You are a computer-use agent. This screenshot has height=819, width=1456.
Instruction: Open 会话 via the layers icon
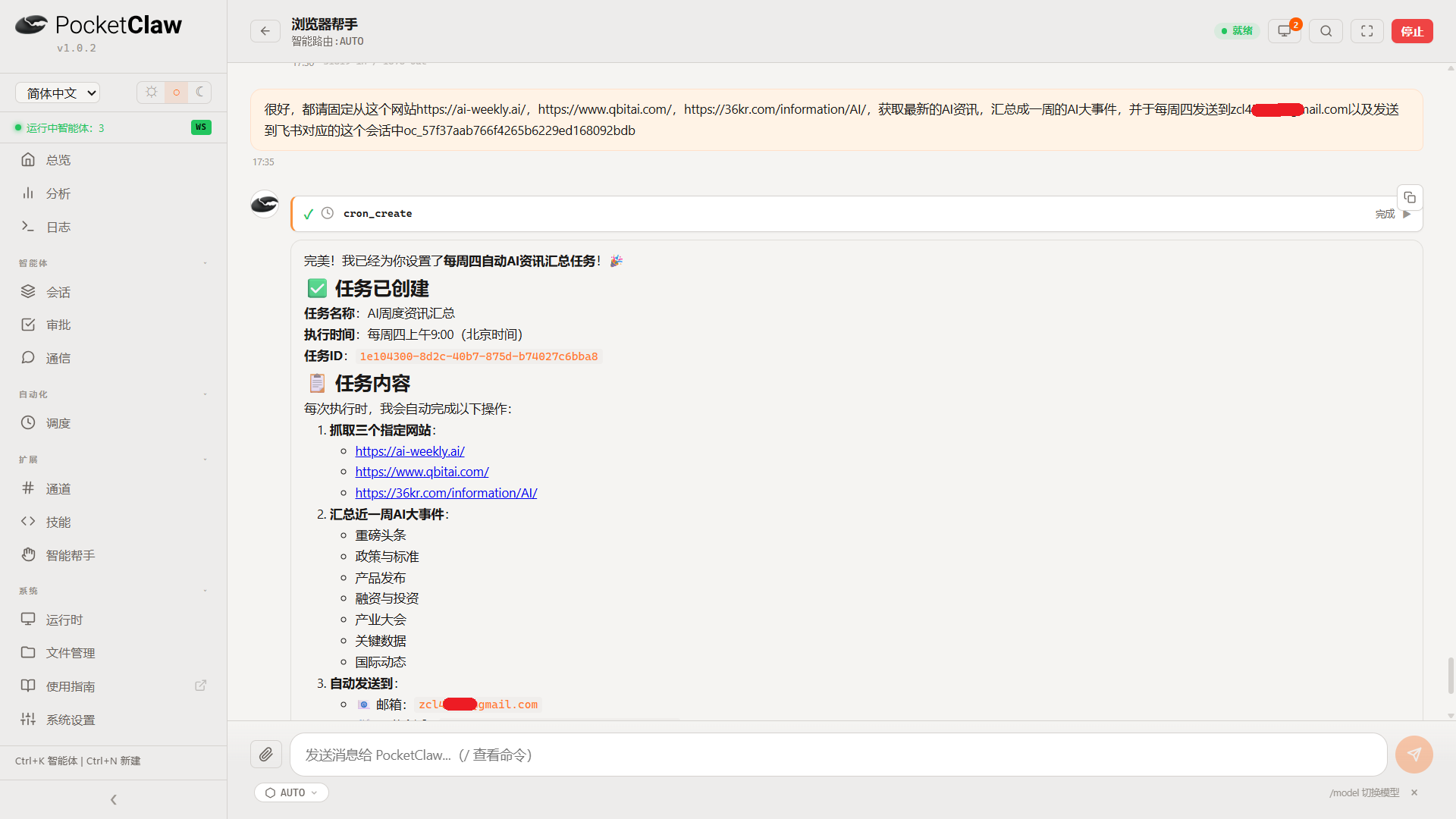[x=28, y=291]
